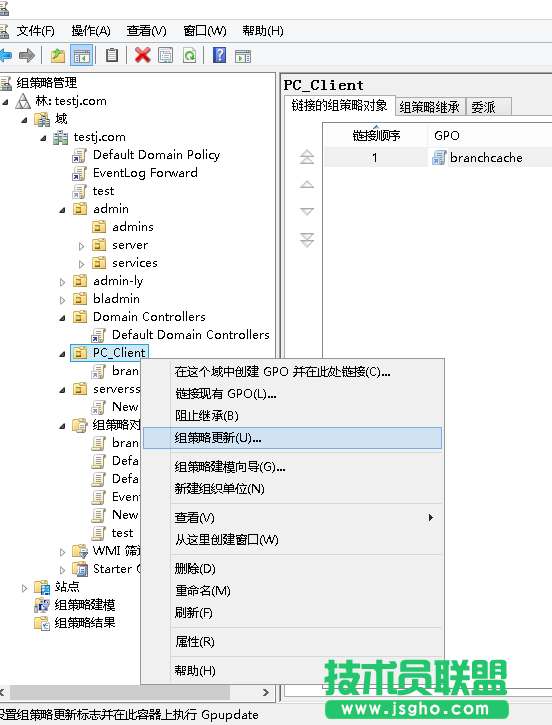Collapse the 域 domains node
The height and width of the screenshot is (725, 552).
pyautogui.click(x=24, y=120)
